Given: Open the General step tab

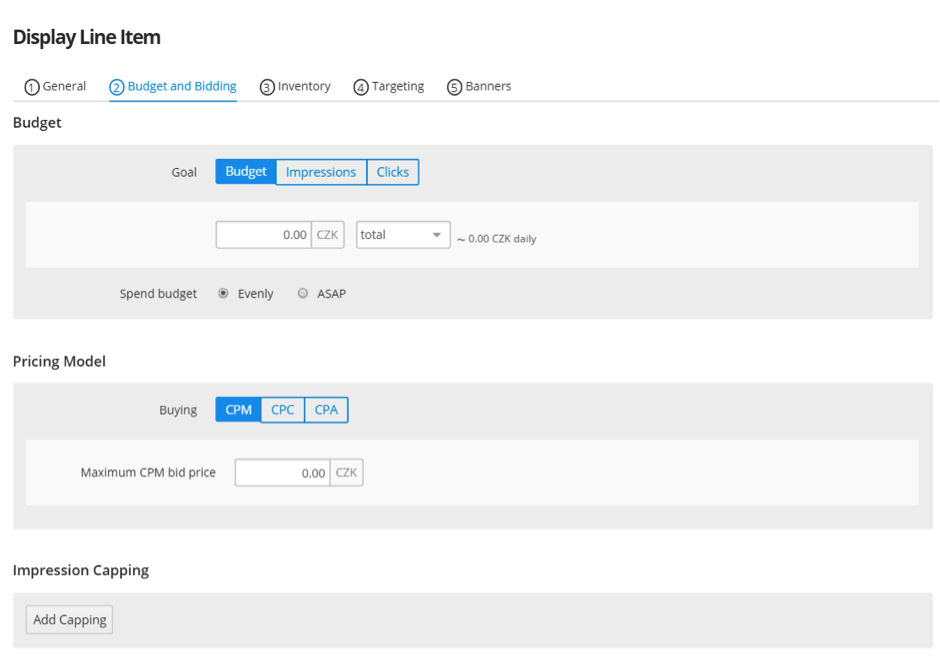Looking at the screenshot, I should click(55, 86).
